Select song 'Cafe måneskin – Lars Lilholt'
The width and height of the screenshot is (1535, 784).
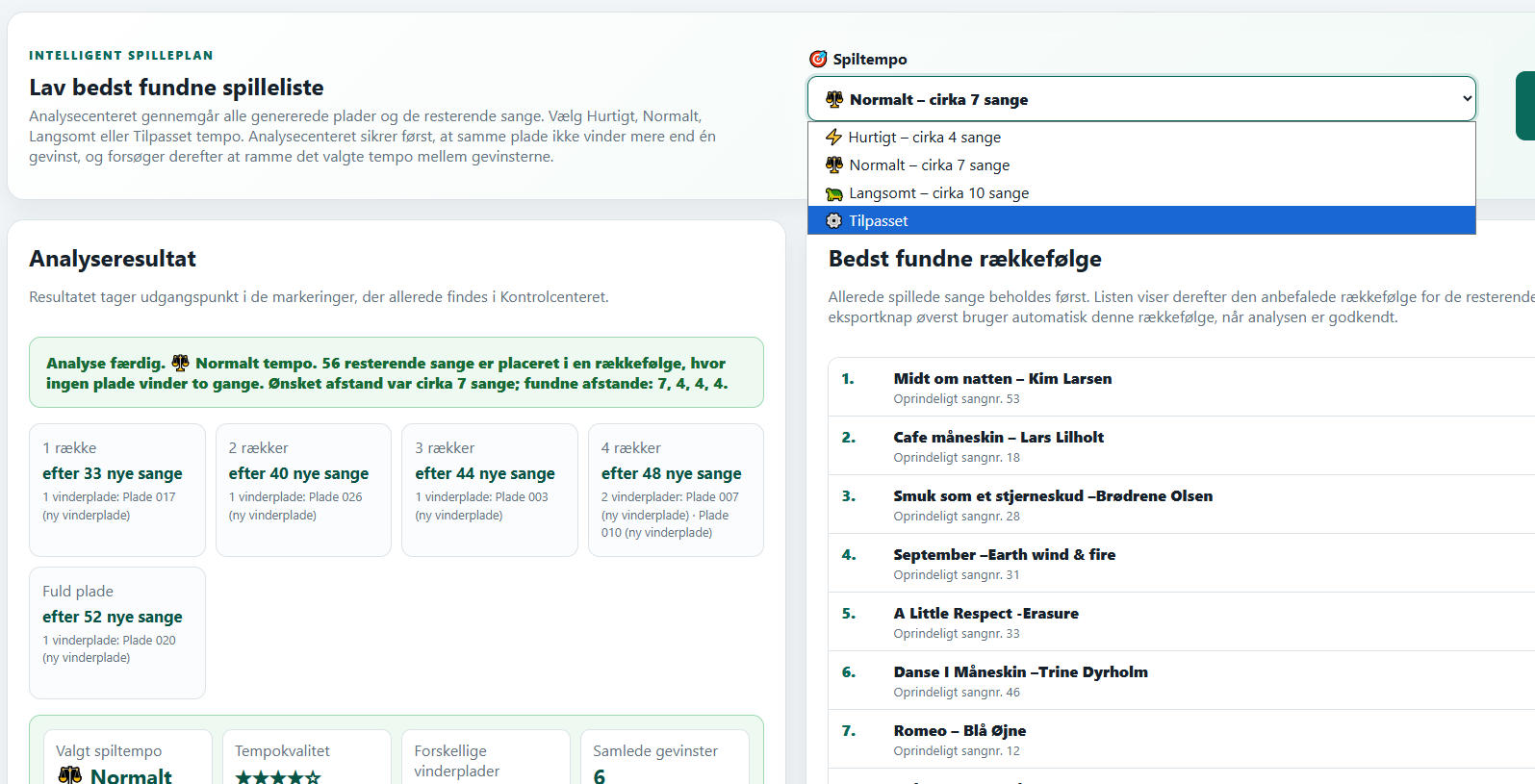click(999, 438)
